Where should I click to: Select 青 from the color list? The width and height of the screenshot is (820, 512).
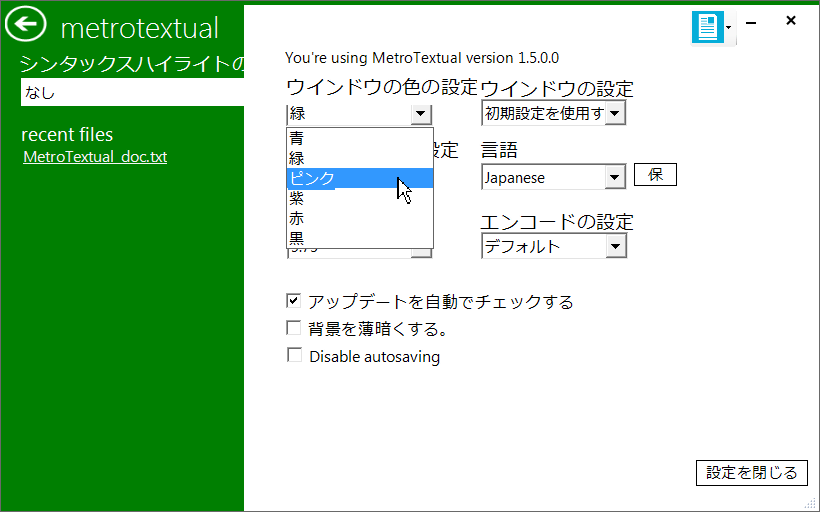(x=360, y=138)
